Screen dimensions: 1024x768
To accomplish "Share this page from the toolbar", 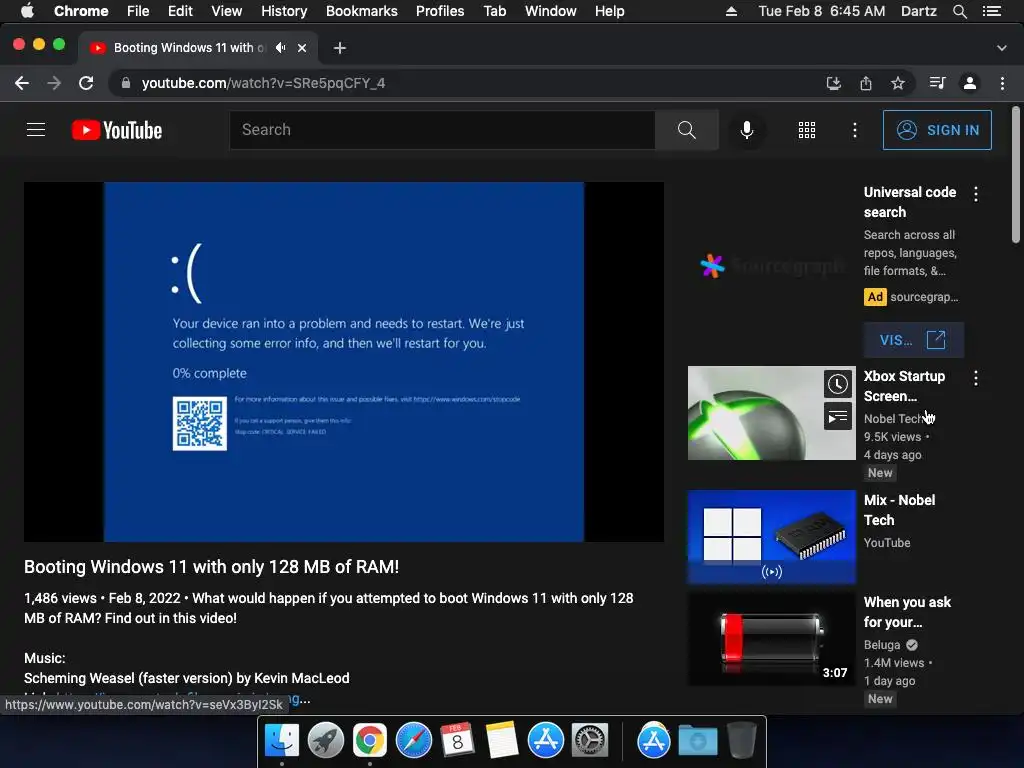I will tap(866, 83).
